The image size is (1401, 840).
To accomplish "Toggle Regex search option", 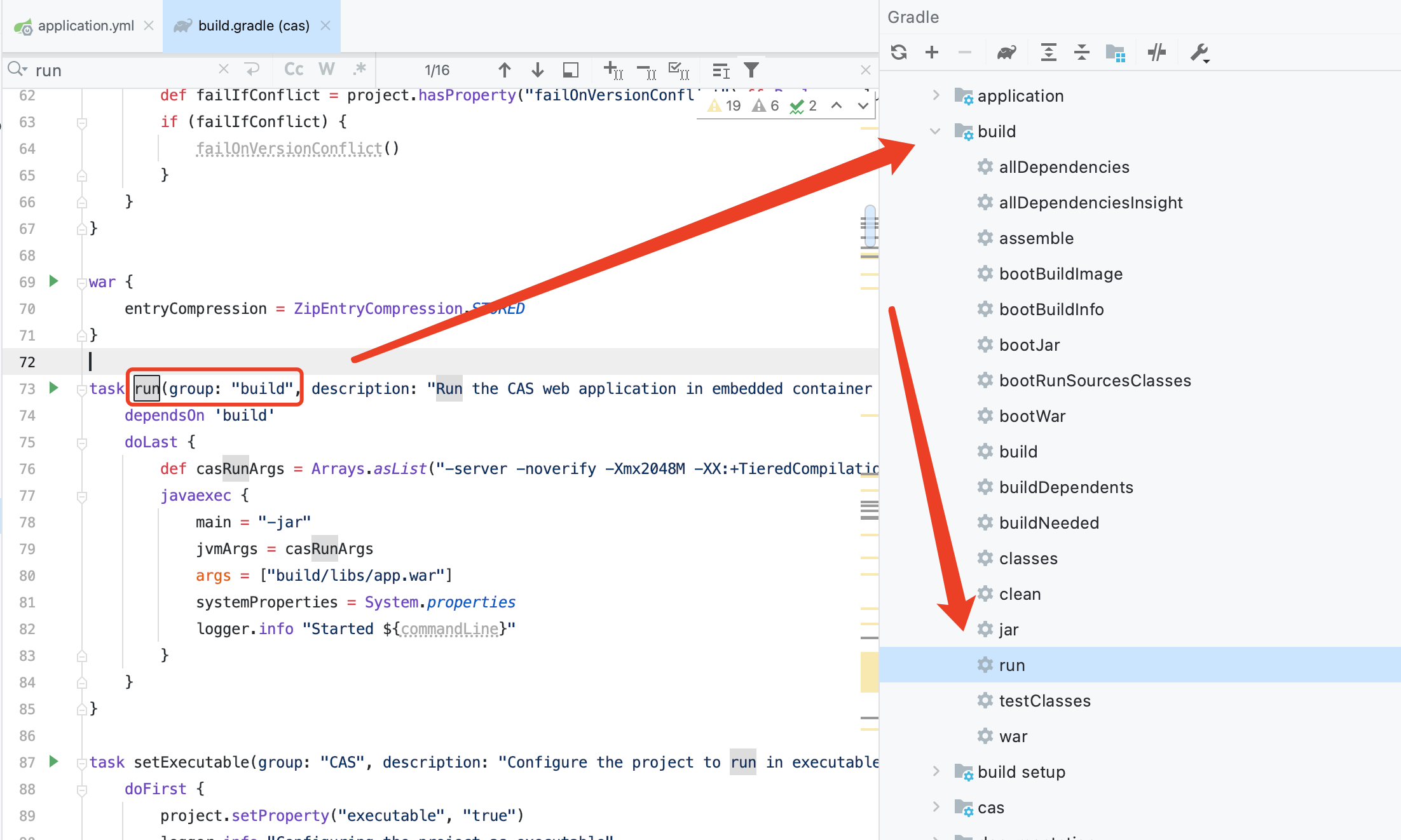I will (x=360, y=69).
